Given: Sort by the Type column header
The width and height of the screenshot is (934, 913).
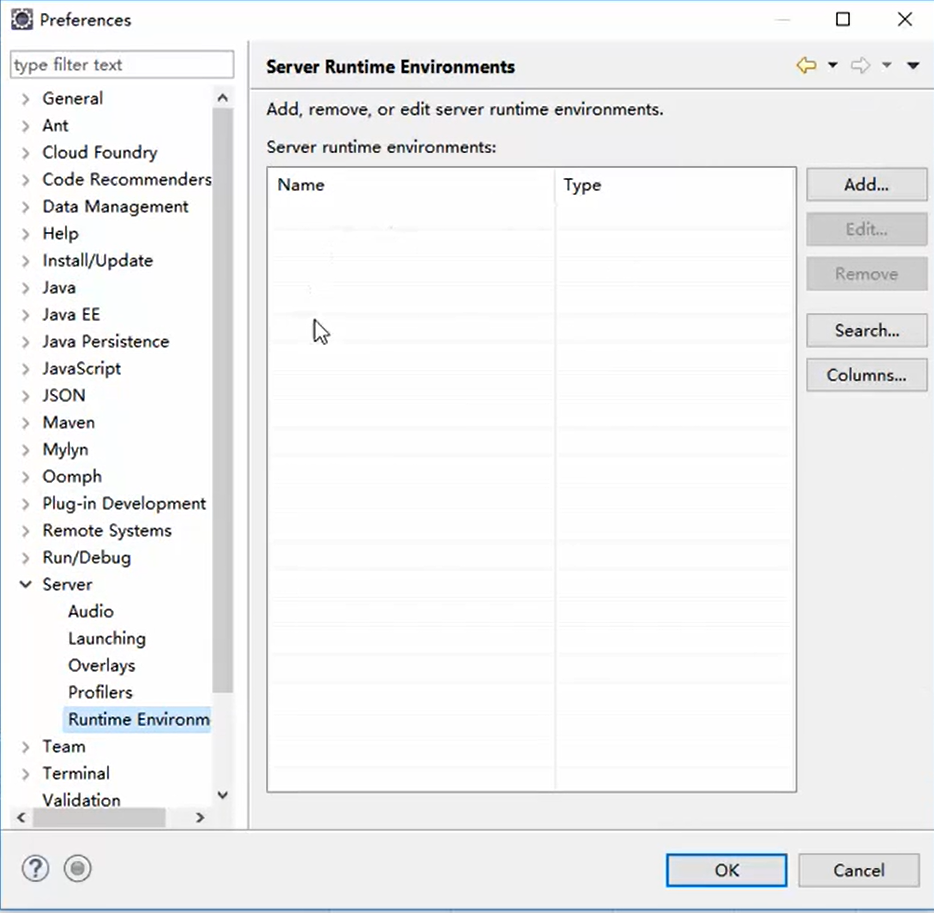Looking at the screenshot, I should [675, 185].
